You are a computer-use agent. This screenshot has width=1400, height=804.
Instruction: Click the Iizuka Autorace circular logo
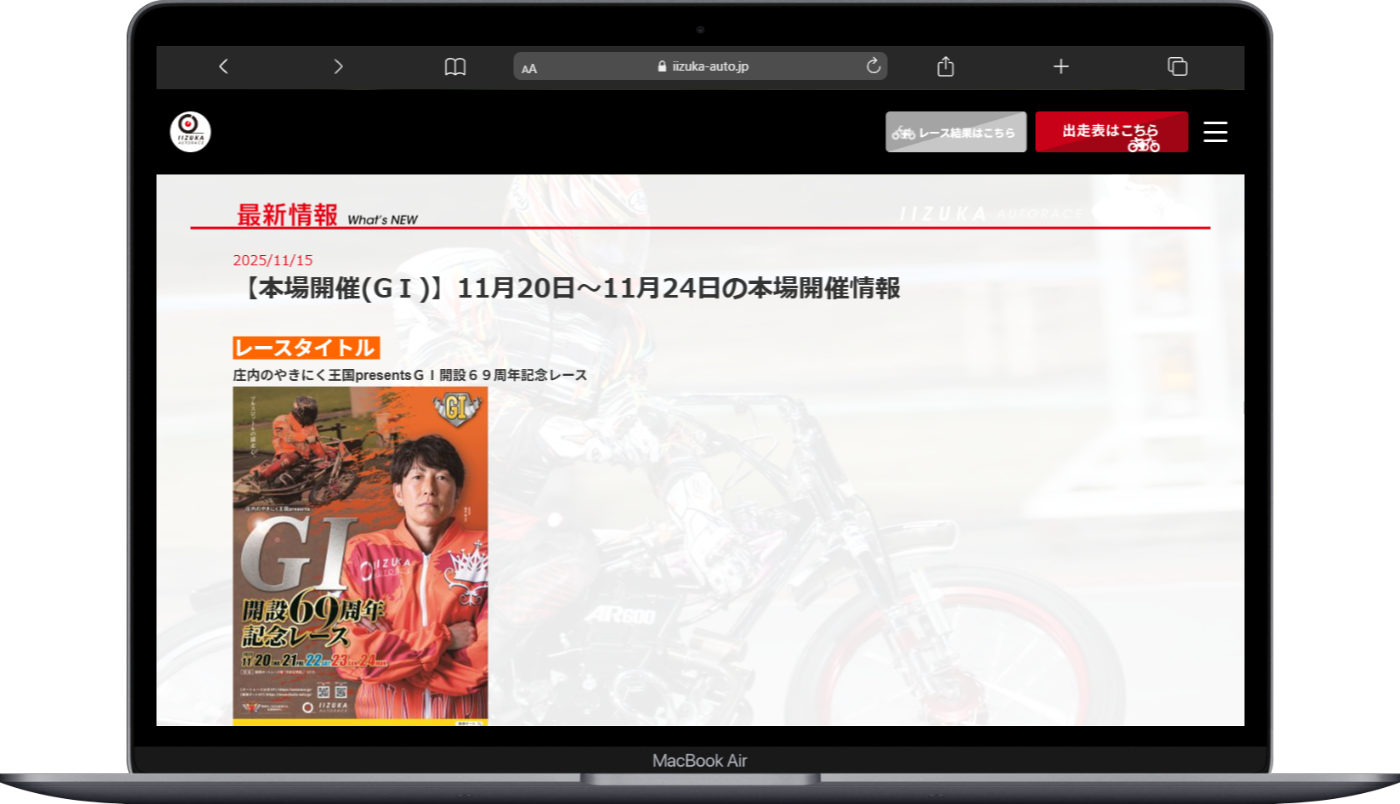pos(189,131)
